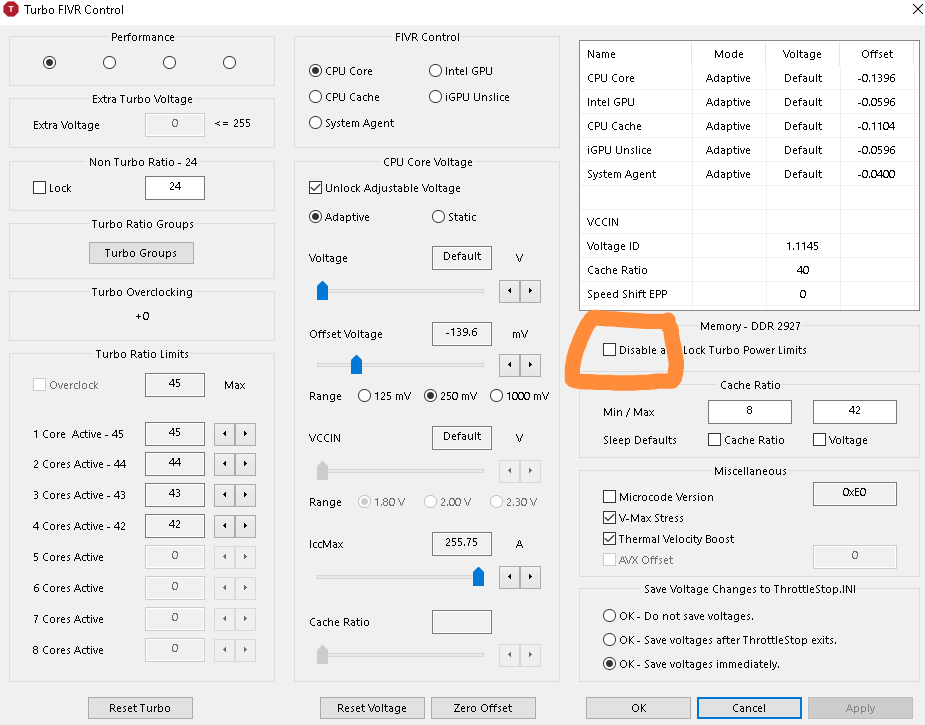Click the IccMax field showing 255.75

(462, 544)
